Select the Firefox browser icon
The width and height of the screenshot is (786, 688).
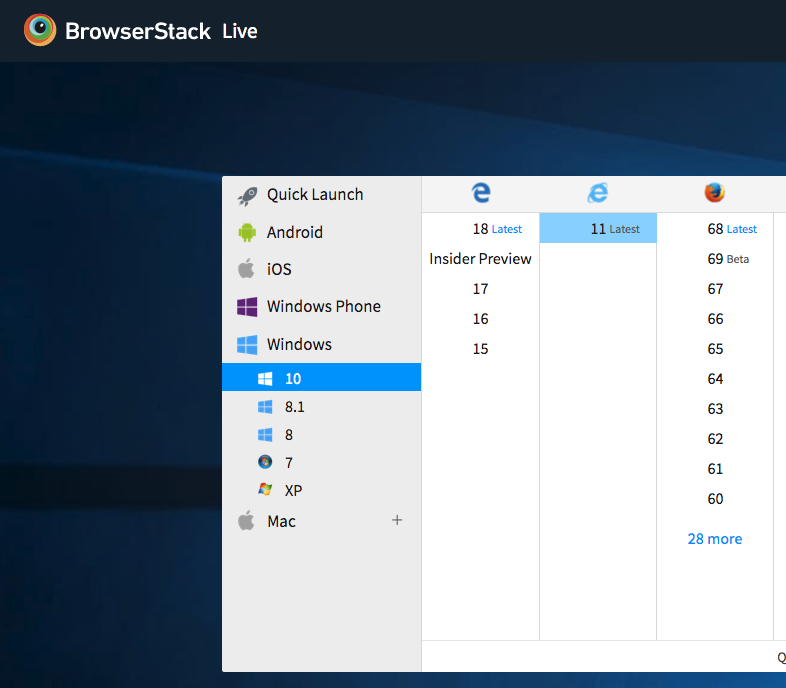(714, 193)
